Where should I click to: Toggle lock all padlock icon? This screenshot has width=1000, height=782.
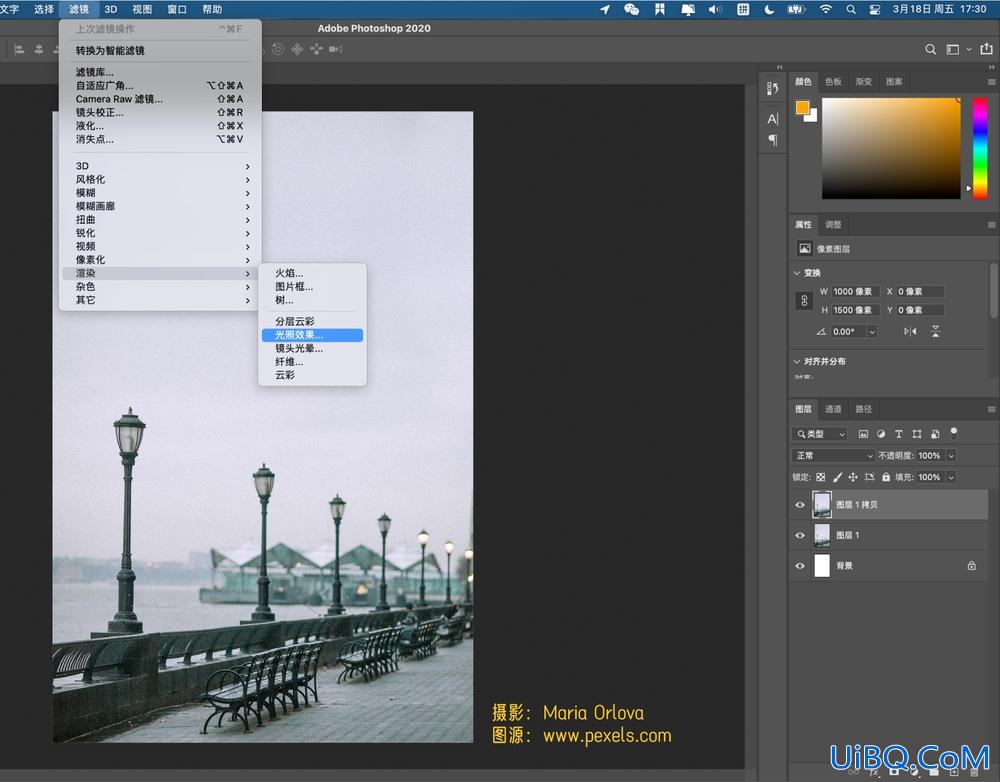(886, 477)
